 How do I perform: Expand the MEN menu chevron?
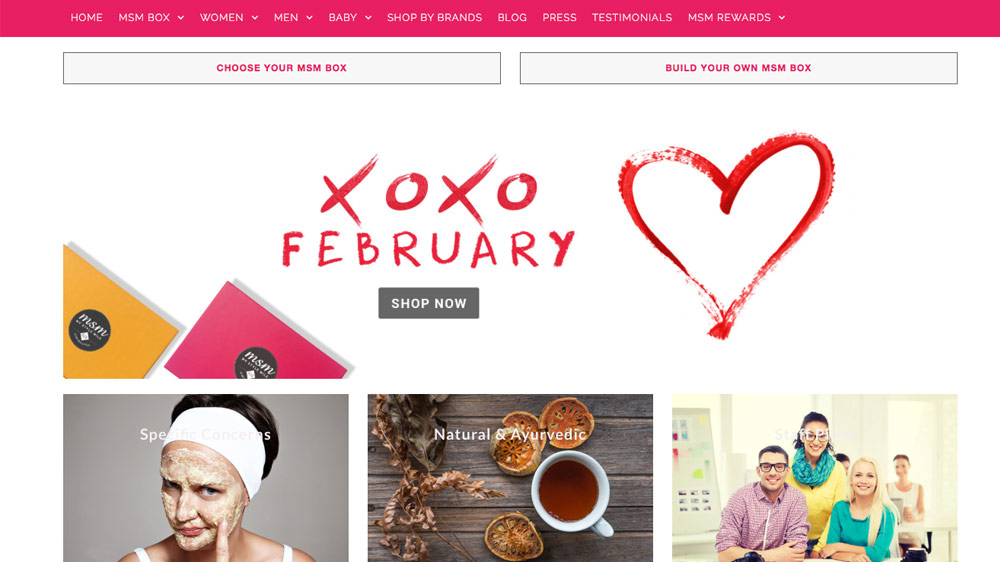tap(309, 18)
